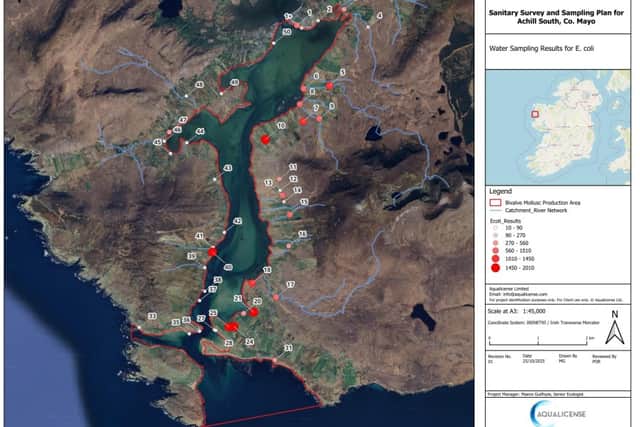Click the white marker beside label 4
The height and width of the screenshot is (427, 640).
[x=368, y=27]
